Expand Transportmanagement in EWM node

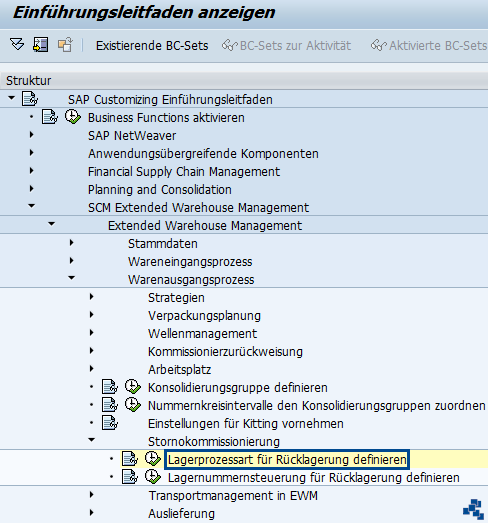click(x=91, y=495)
